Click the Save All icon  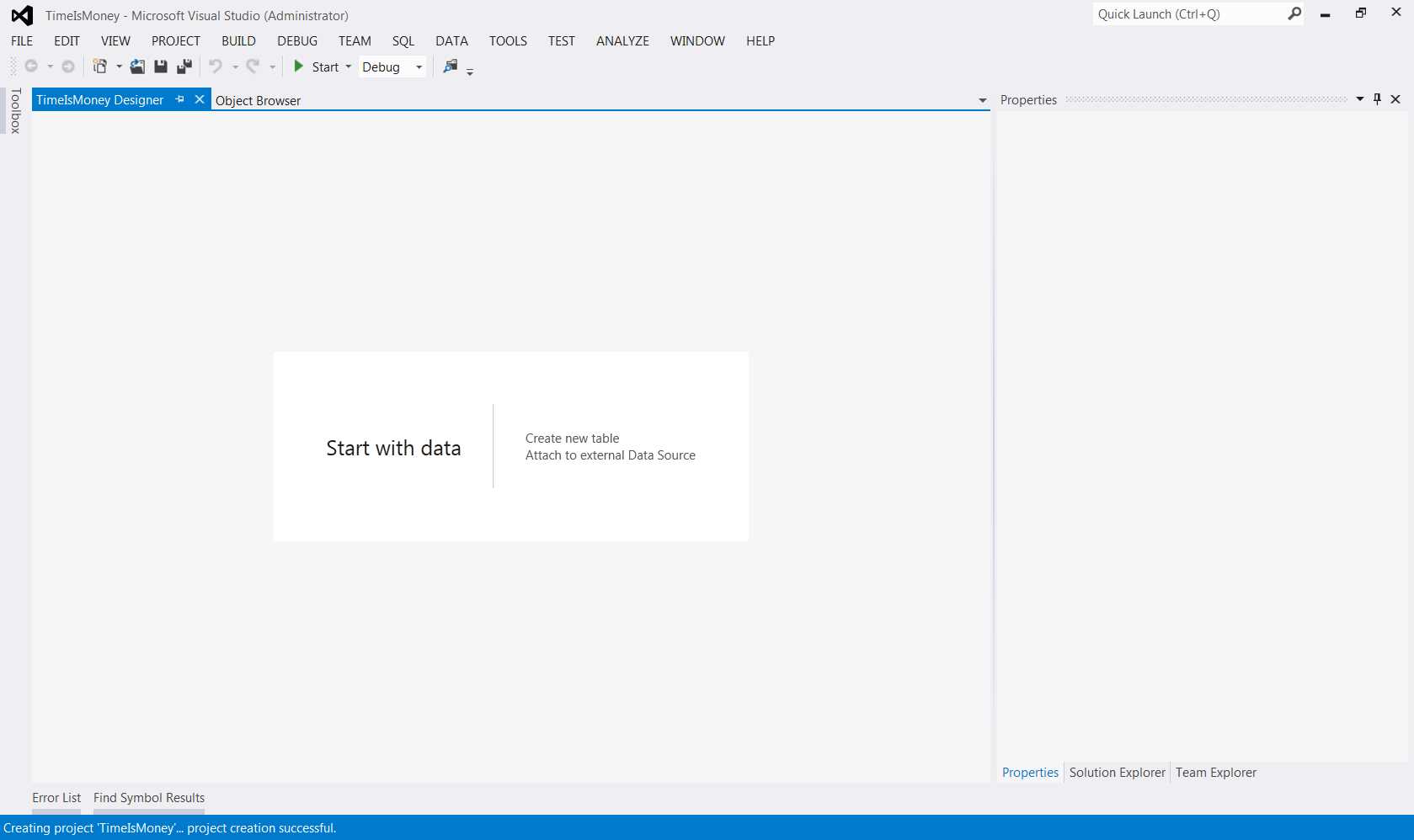pos(184,66)
